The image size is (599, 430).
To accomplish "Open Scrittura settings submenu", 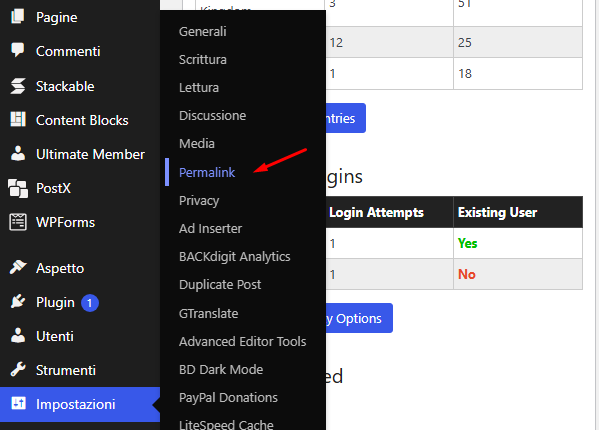I will tap(202, 60).
